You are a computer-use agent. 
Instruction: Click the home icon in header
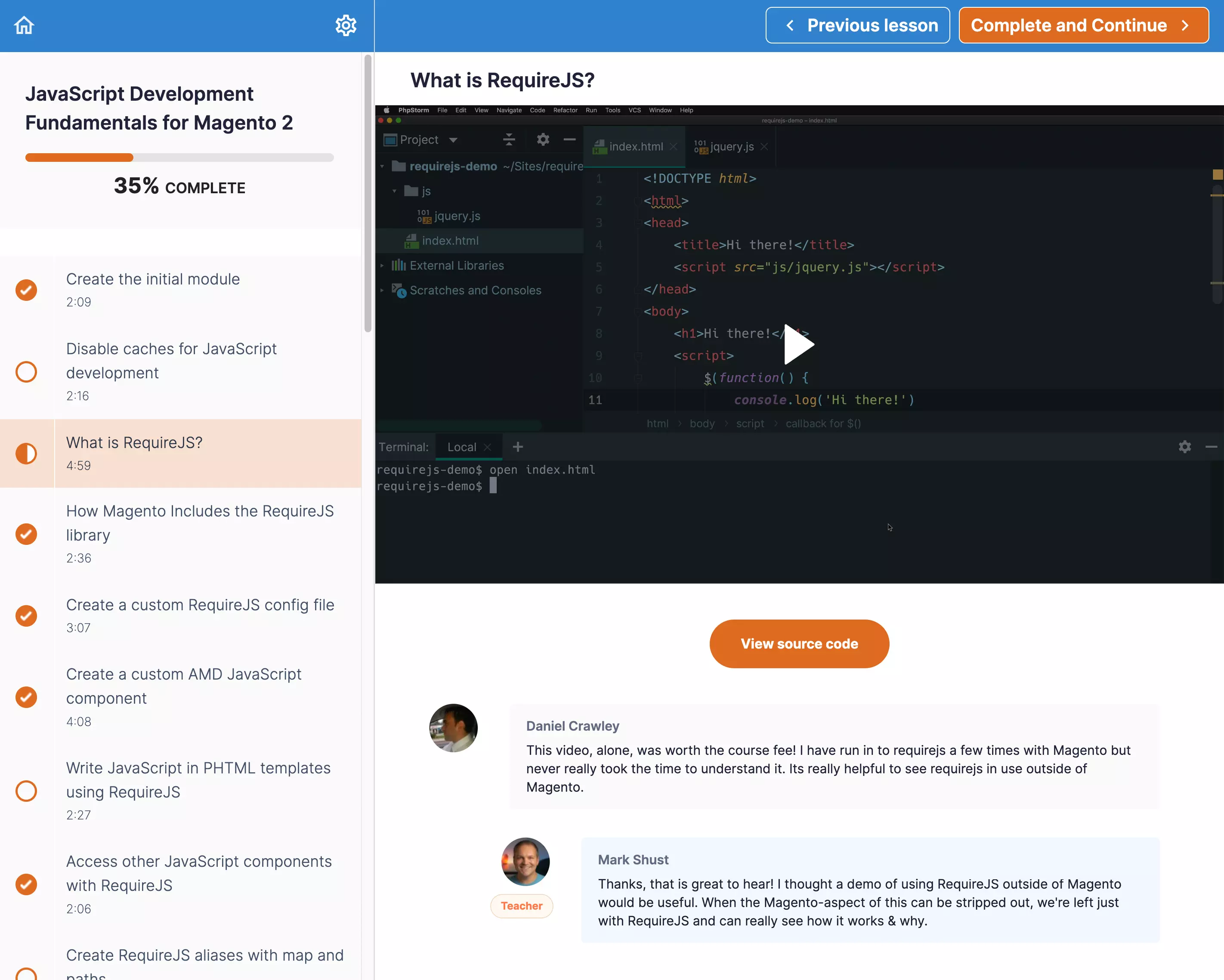[24, 25]
